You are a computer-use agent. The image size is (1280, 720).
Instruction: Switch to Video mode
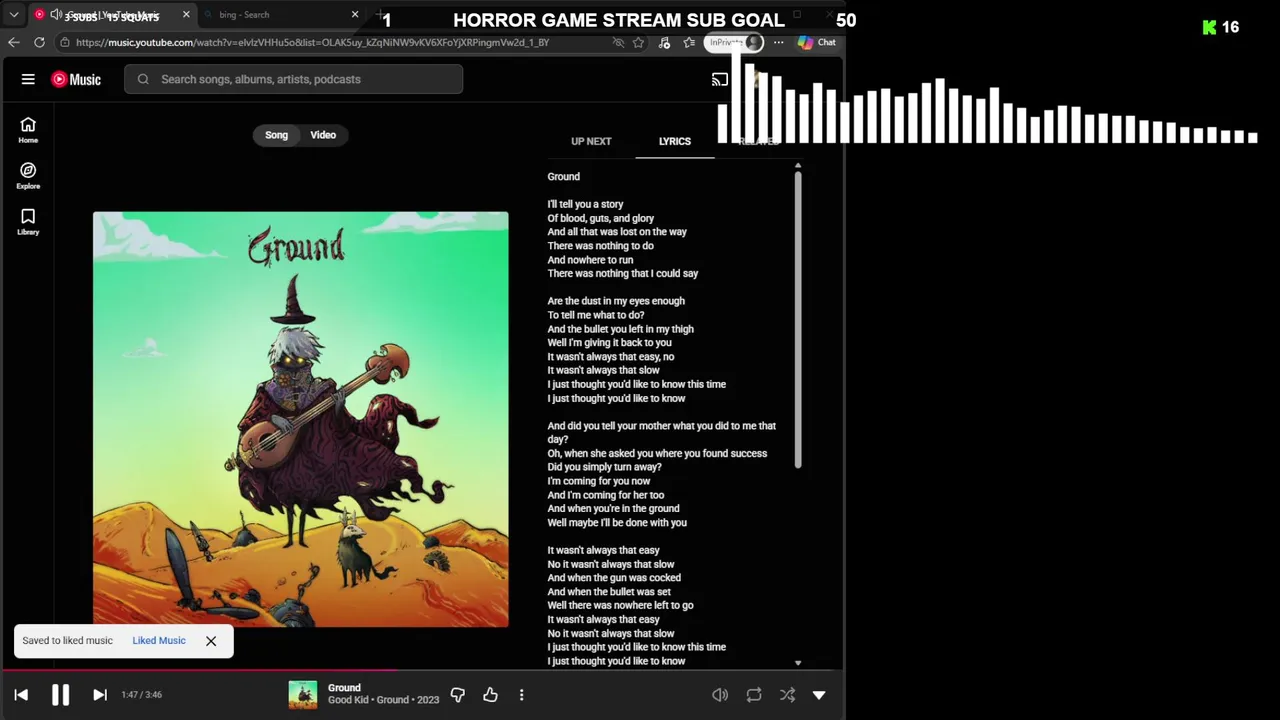pyautogui.click(x=323, y=135)
